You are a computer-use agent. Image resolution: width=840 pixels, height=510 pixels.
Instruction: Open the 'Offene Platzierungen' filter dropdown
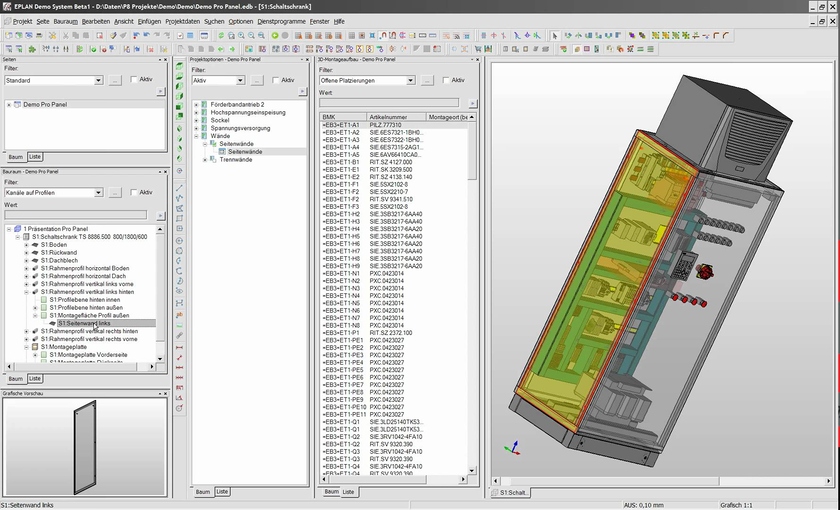pos(412,80)
